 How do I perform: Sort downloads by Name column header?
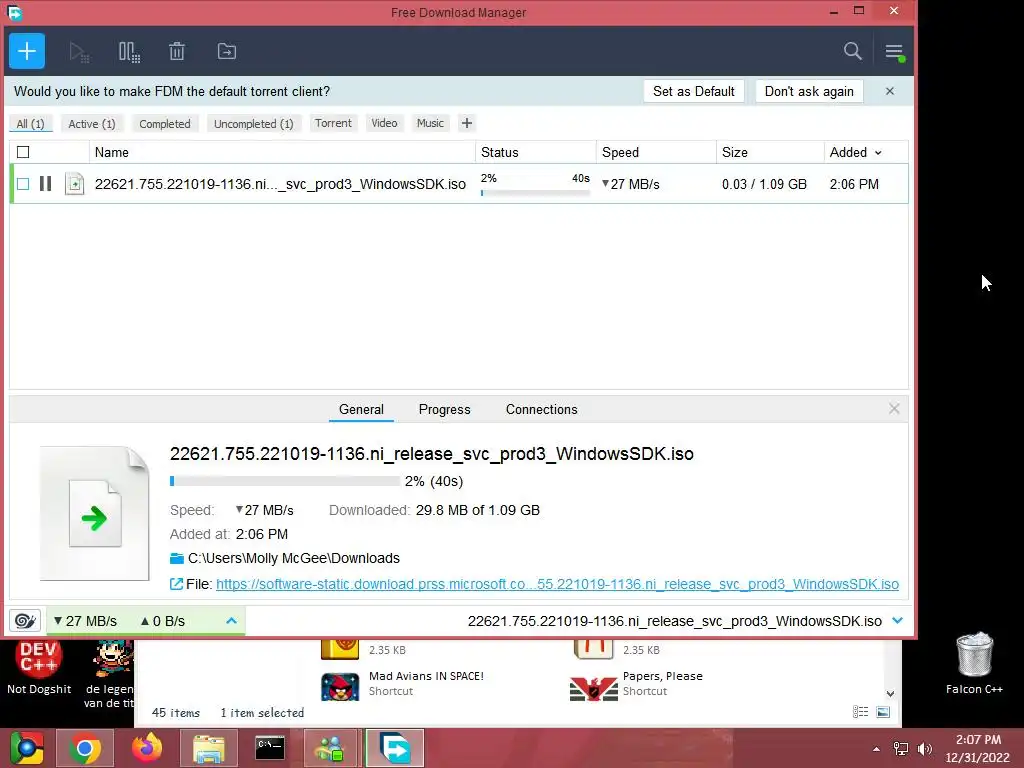(x=281, y=152)
